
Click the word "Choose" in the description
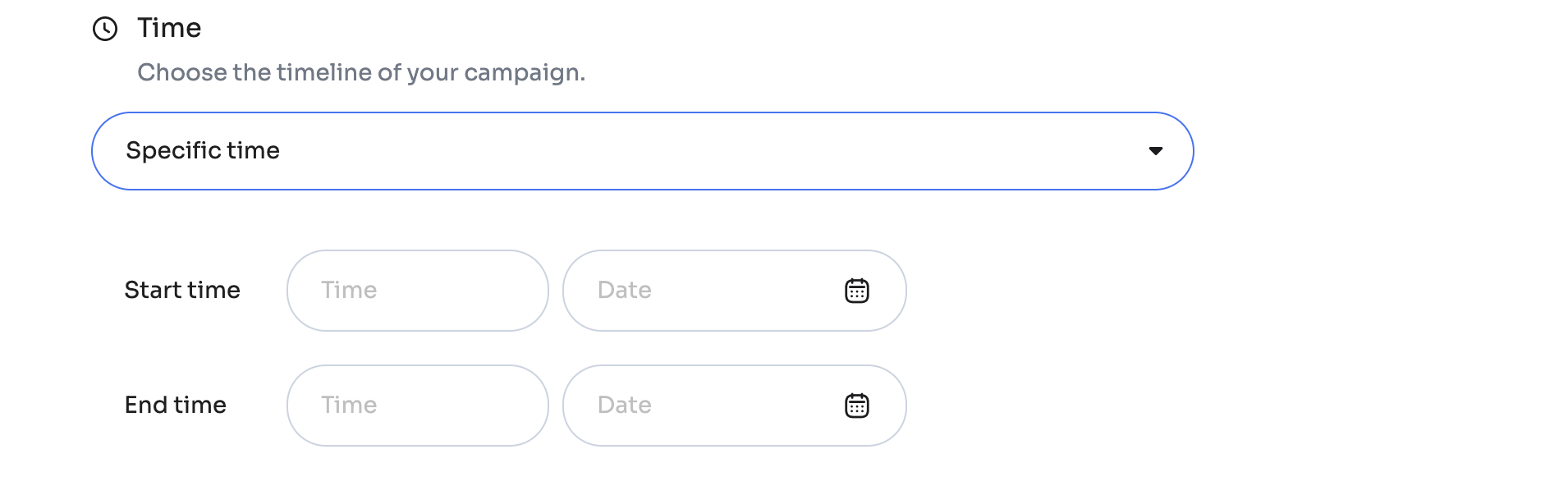coord(182,73)
